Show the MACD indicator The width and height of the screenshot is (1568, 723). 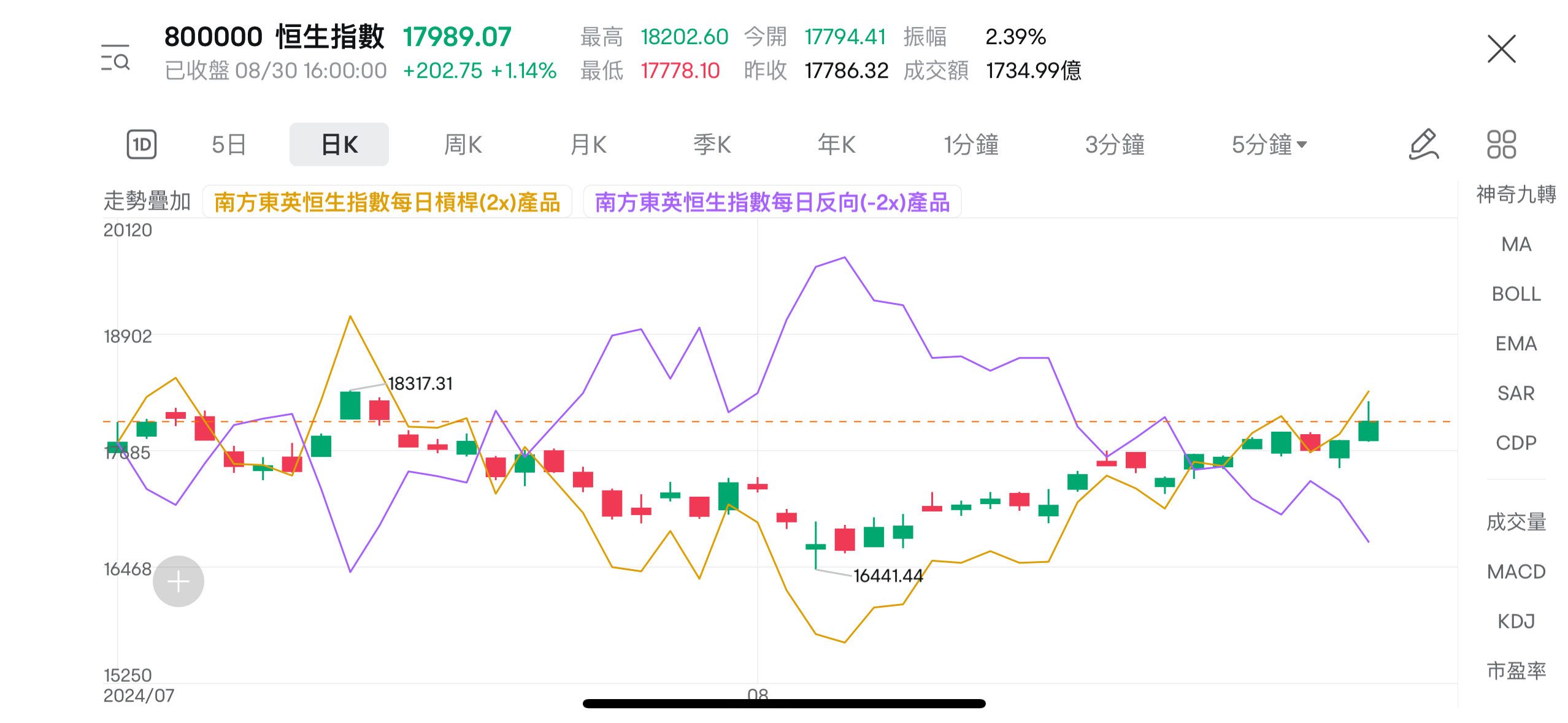pos(1516,572)
